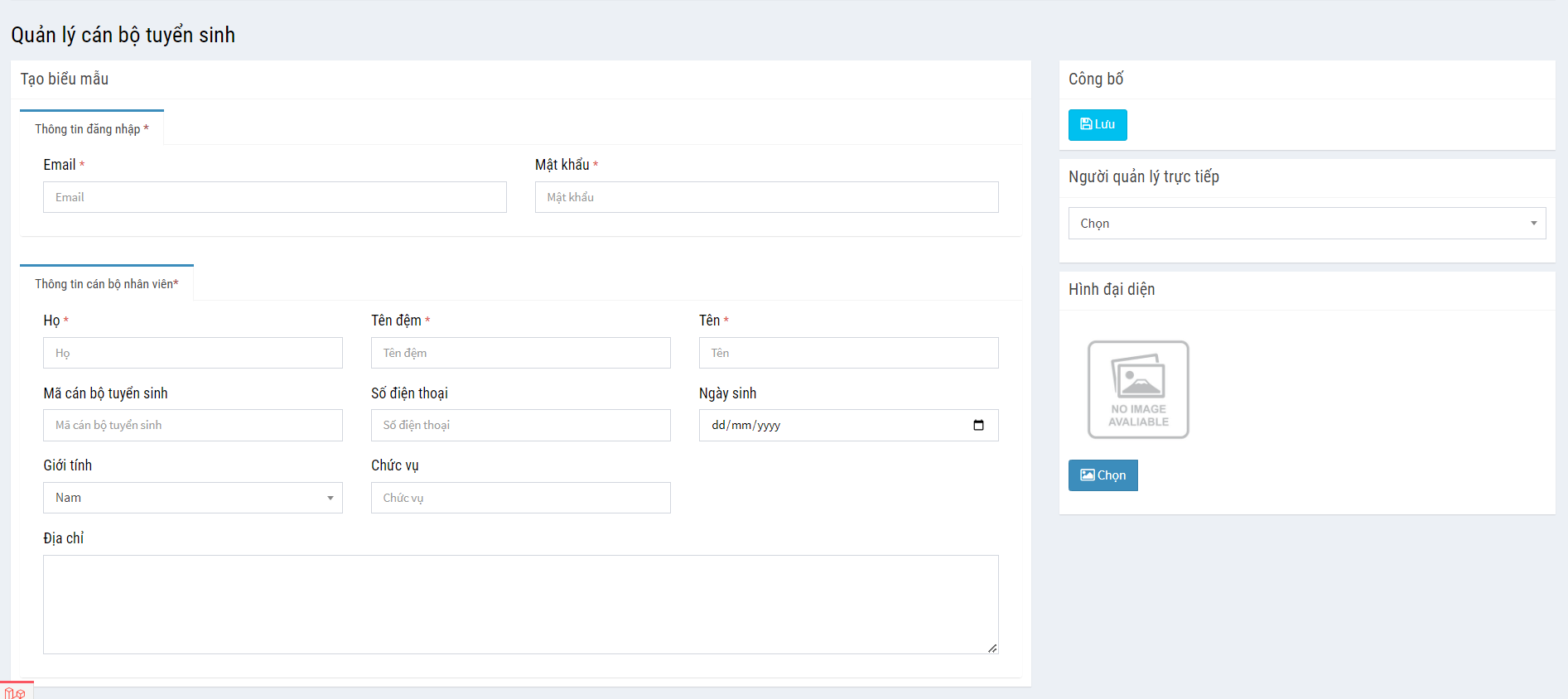Viewport: 1568px width, 699px height.
Task: Click the Chức vụ text field
Action: pos(520,498)
